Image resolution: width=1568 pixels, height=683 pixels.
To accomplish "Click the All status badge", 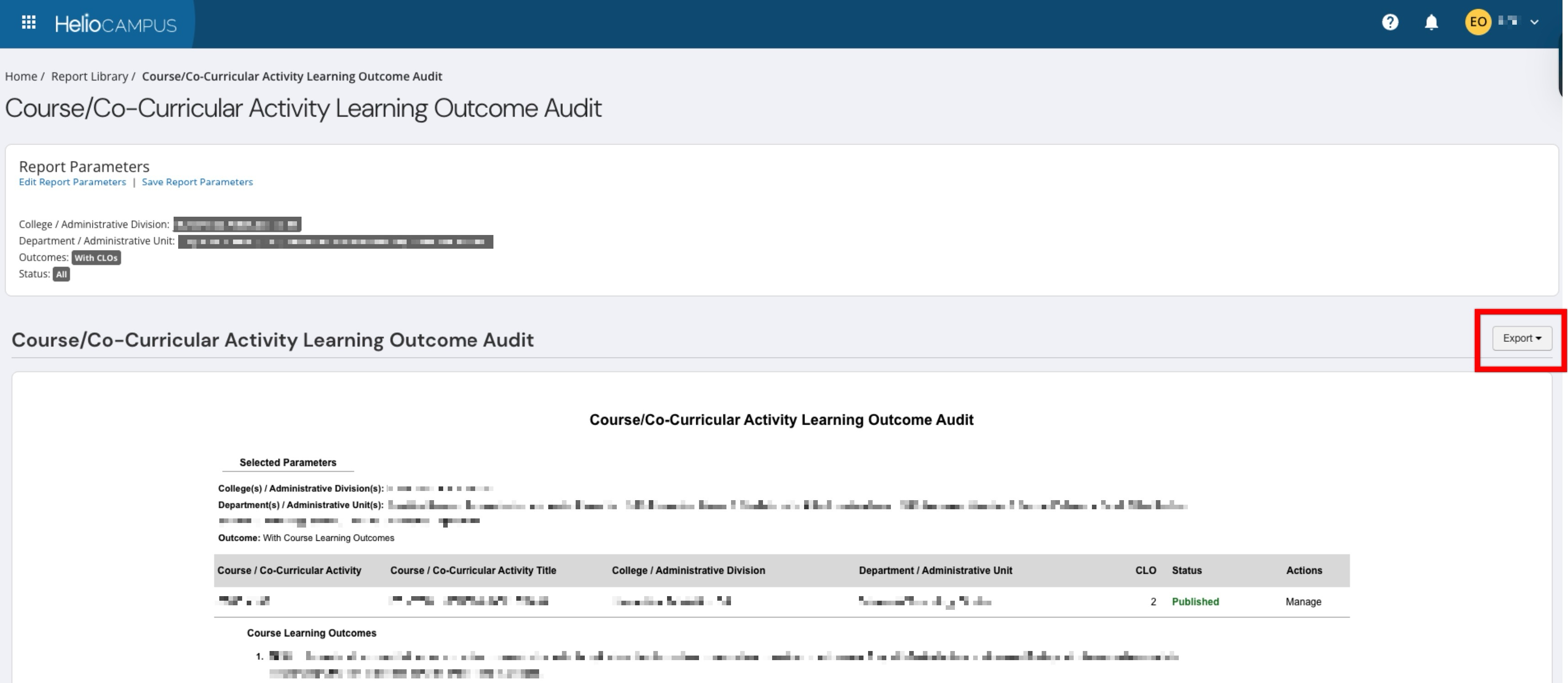I will (62, 274).
